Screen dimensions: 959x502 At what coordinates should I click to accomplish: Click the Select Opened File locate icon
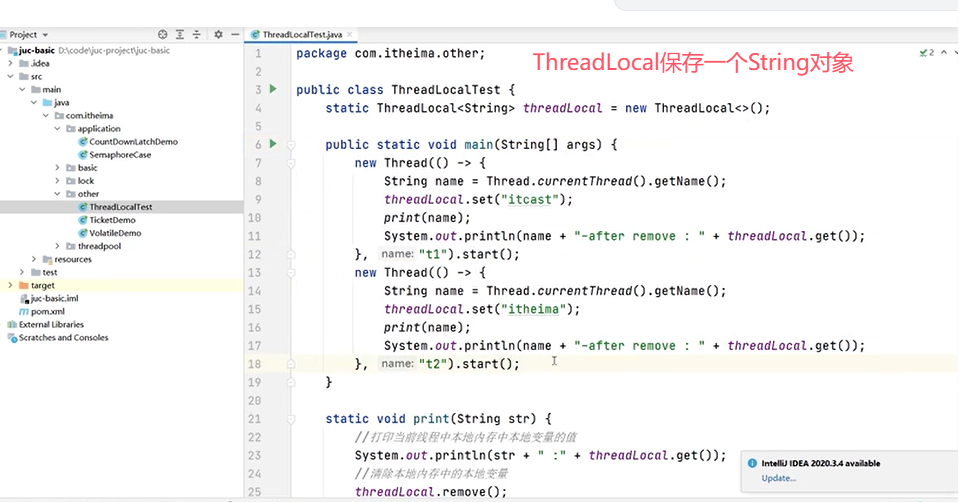(162, 35)
